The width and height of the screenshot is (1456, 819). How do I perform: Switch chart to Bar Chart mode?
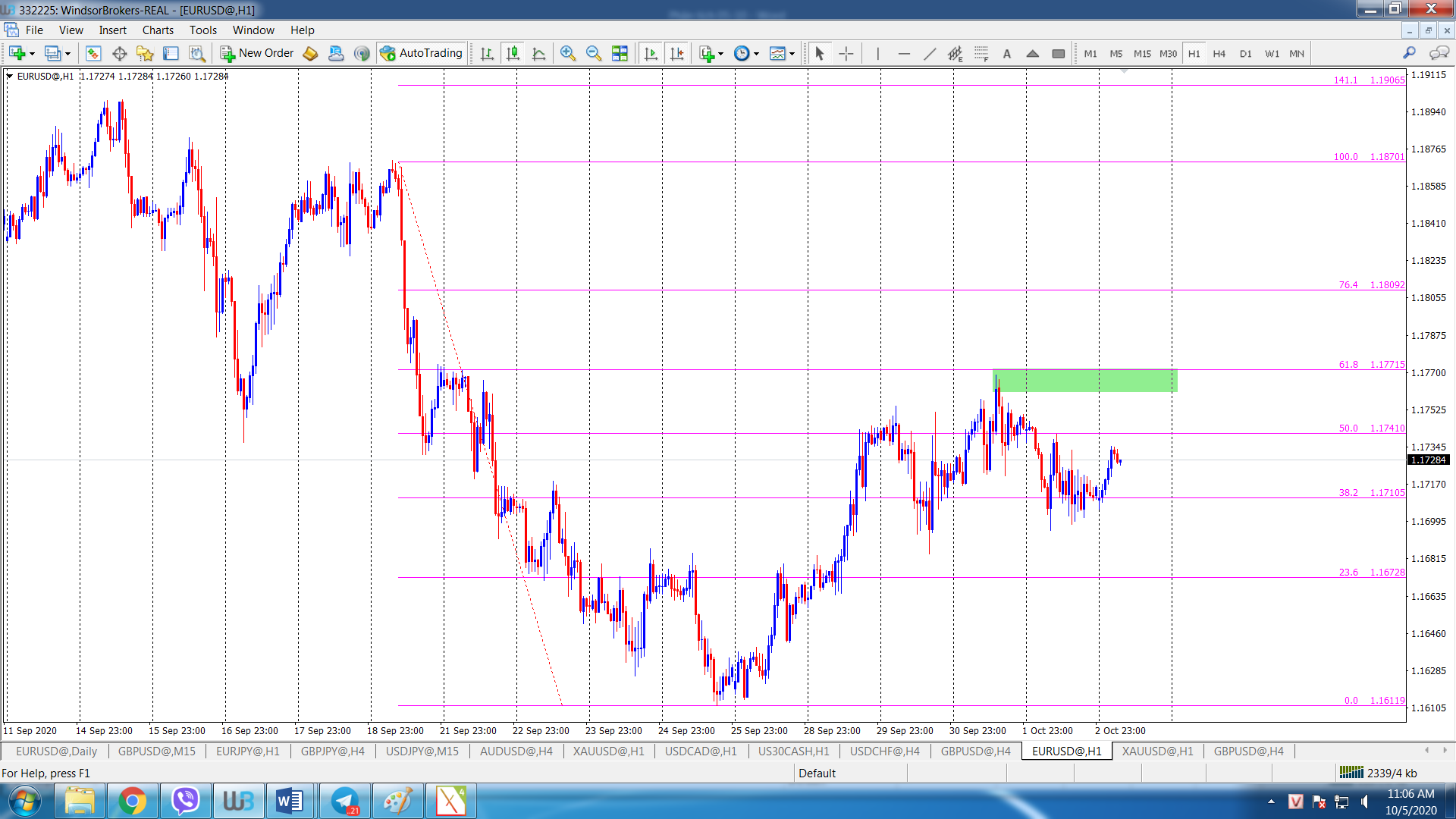pyautogui.click(x=487, y=53)
